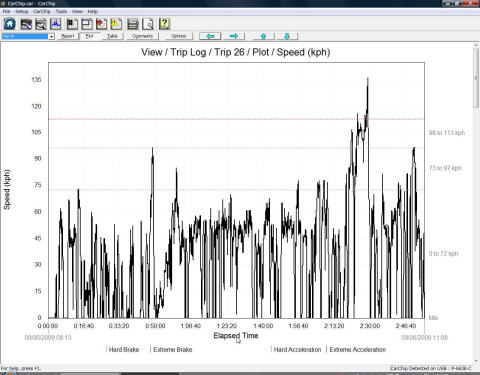Image resolution: width=480 pixels, height=375 pixels.
Task: Click the '98 to 113 kph' band label
Action: coord(447,133)
